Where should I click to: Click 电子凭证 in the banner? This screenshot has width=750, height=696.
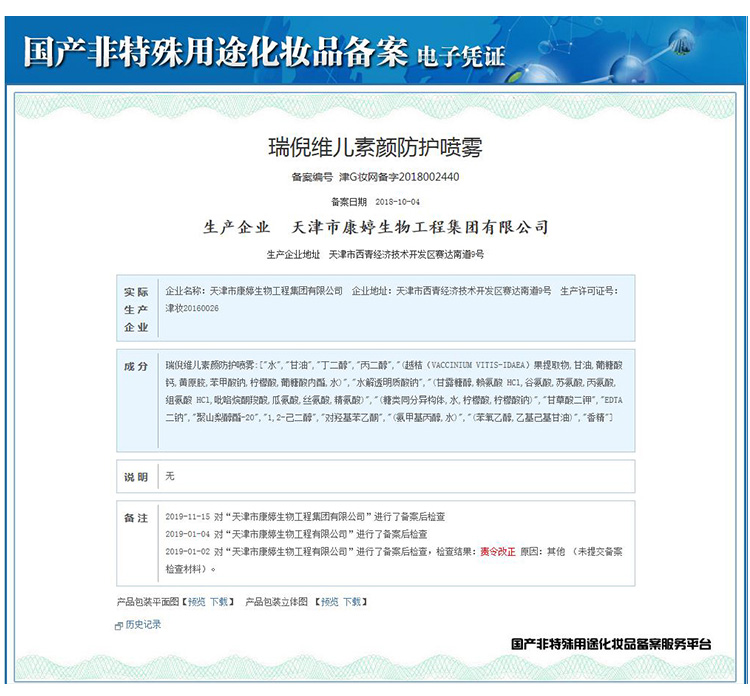click(x=461, y=57)
